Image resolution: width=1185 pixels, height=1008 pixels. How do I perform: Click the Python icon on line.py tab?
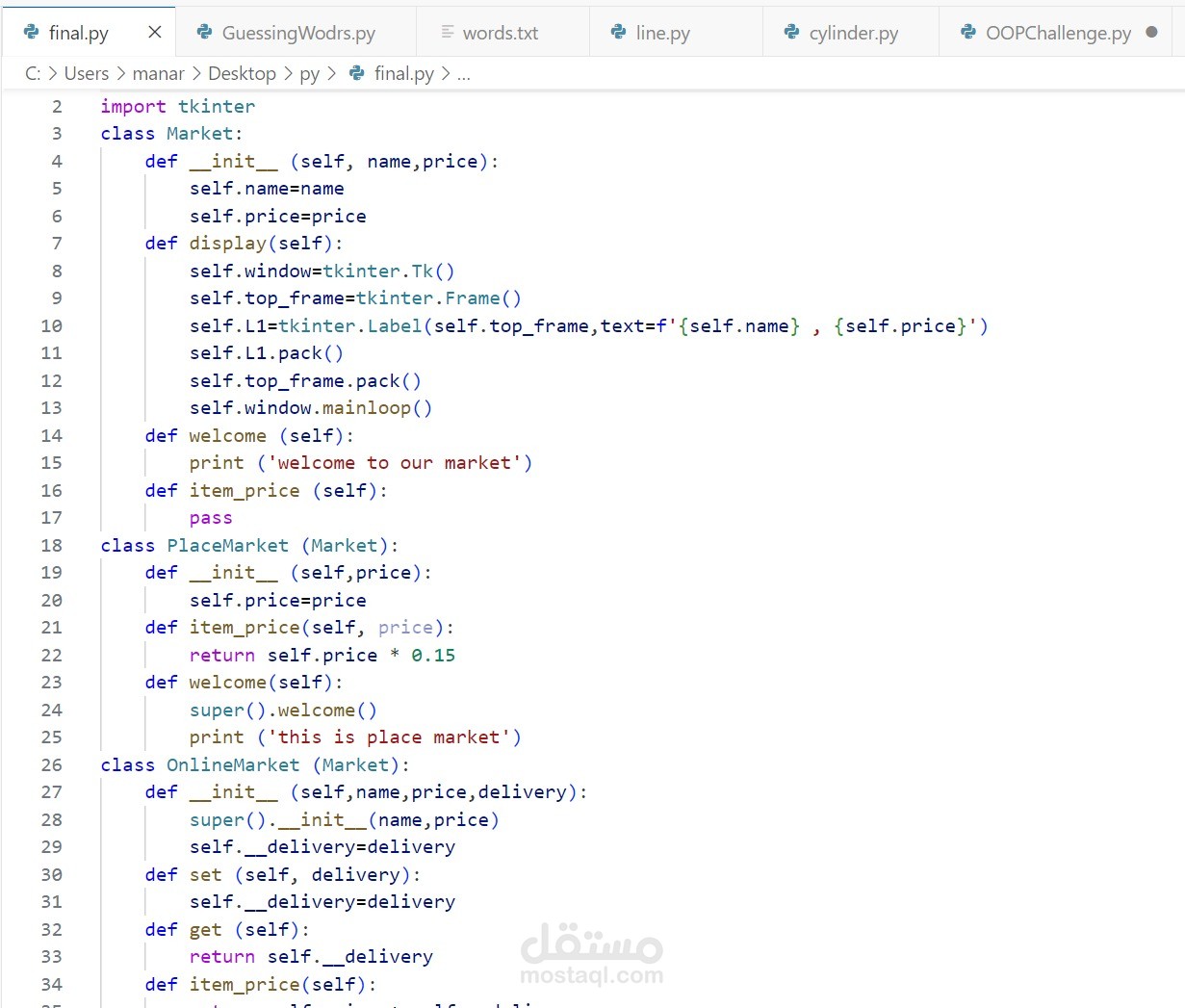click(618, 33)
